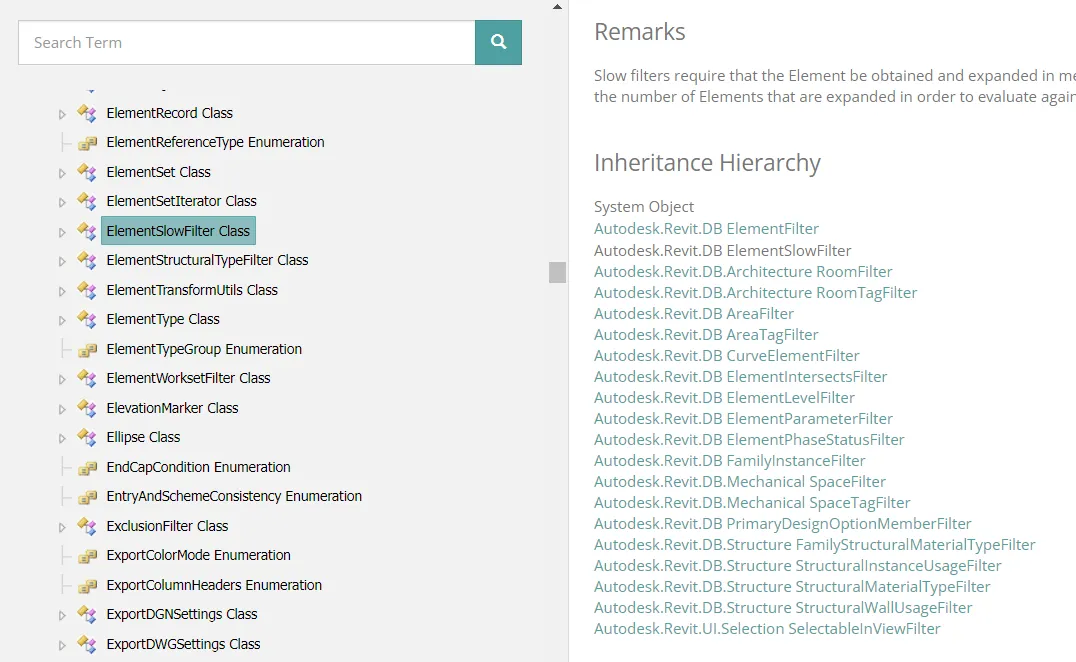Expand the ExclusionFilter Class node
The width and height of the screenshot is (1076, 662).
62,527
